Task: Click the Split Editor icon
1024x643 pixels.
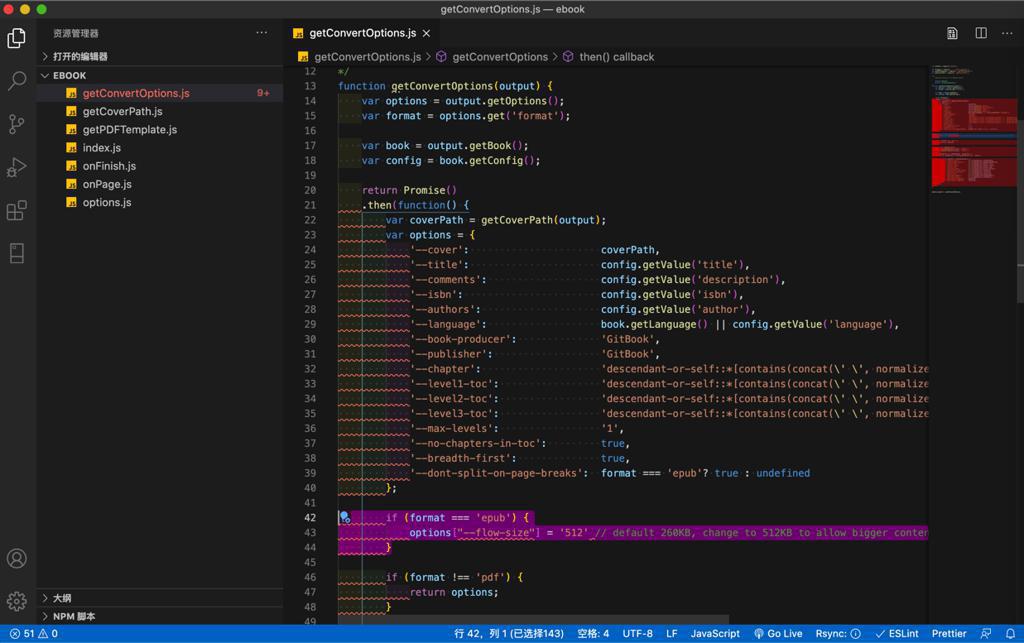Action: [981, 33]
